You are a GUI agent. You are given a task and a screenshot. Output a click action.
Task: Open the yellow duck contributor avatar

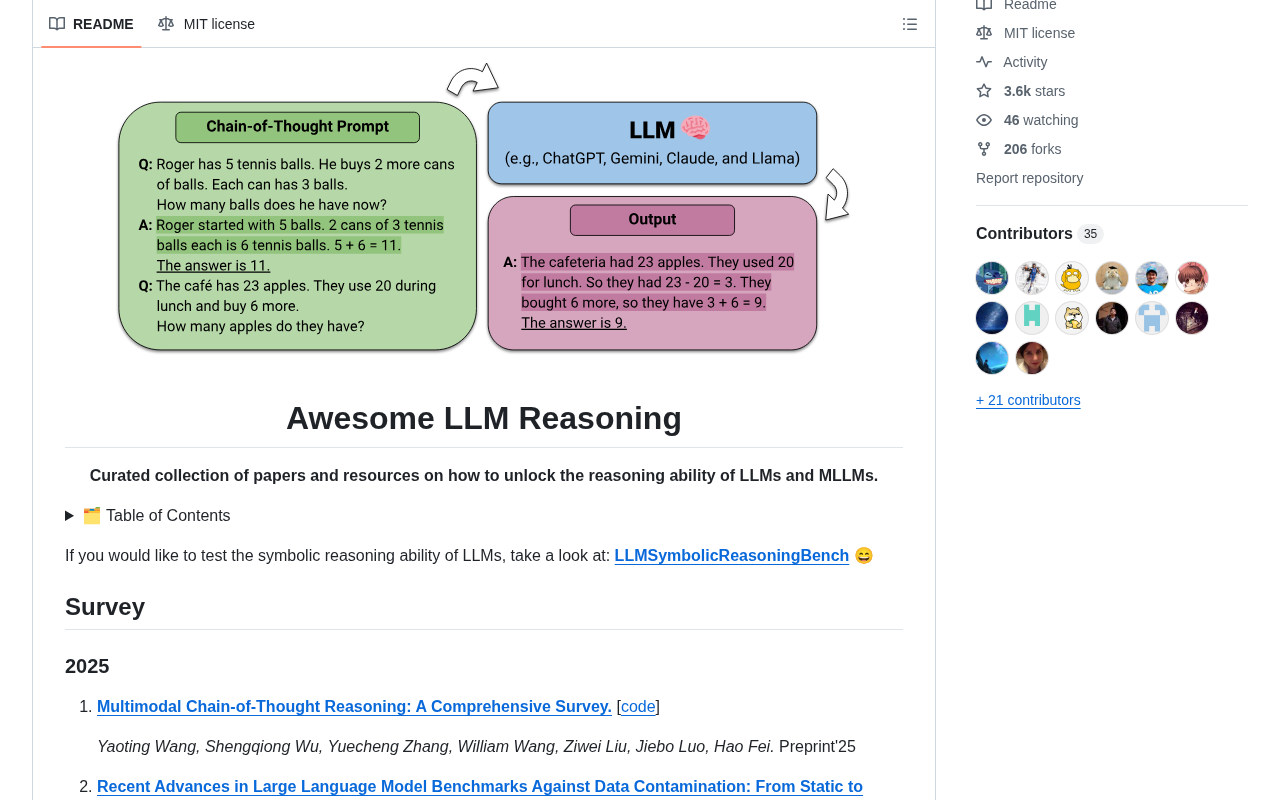[1072, 278]
